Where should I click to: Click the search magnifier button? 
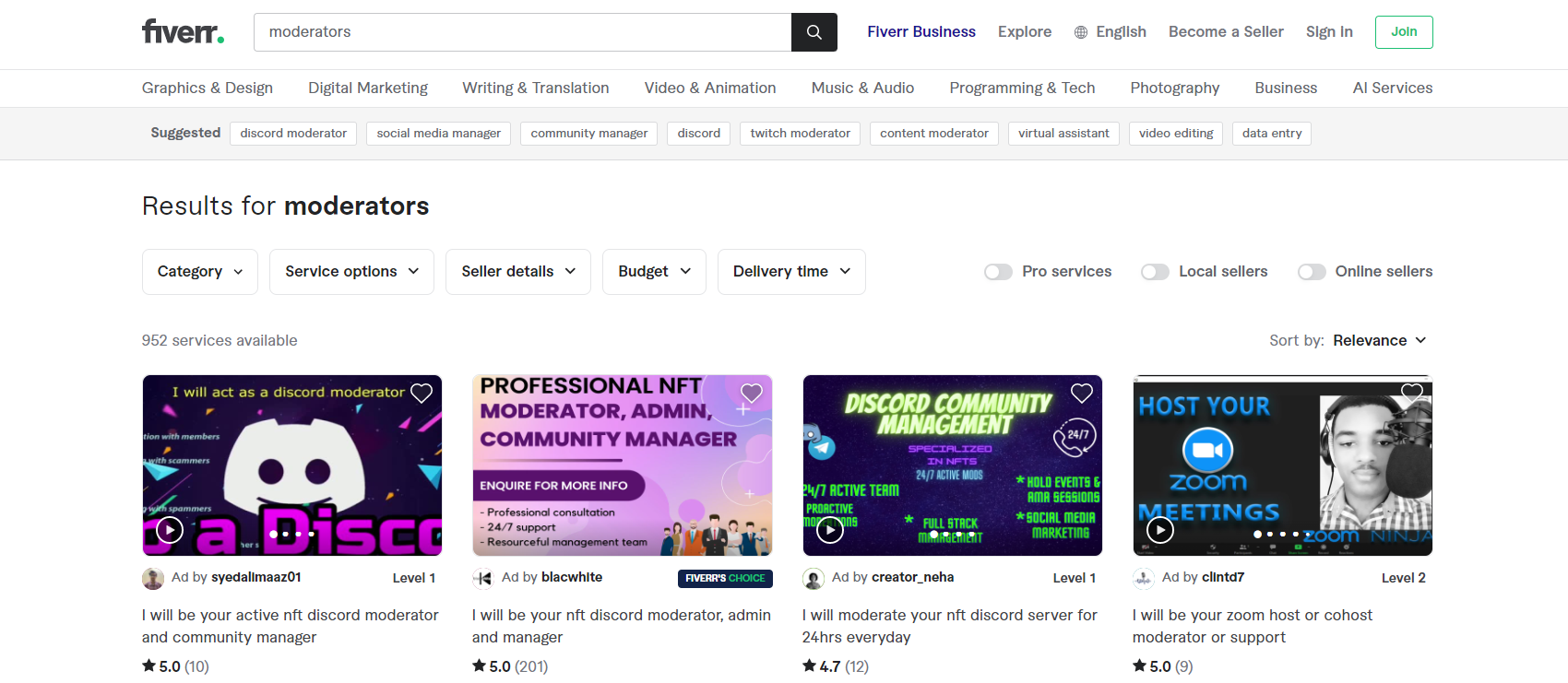[814, 32]
